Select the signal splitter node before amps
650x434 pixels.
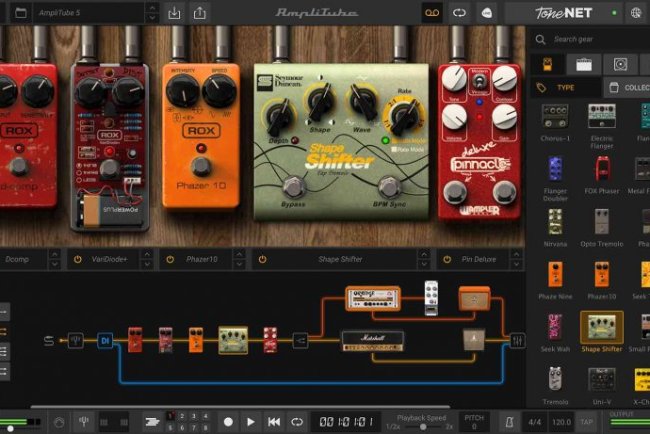pos(300,341)
